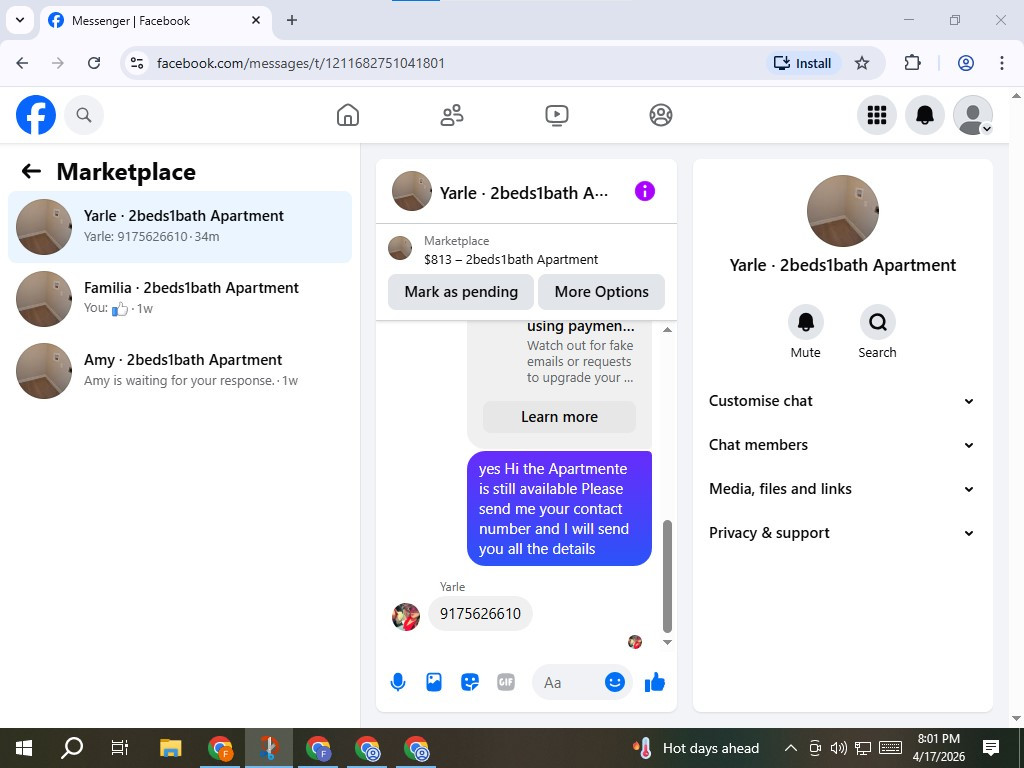This screenshot has width=1024, height=768.
Task: Click More Options button
Action: tap(601, 292)
